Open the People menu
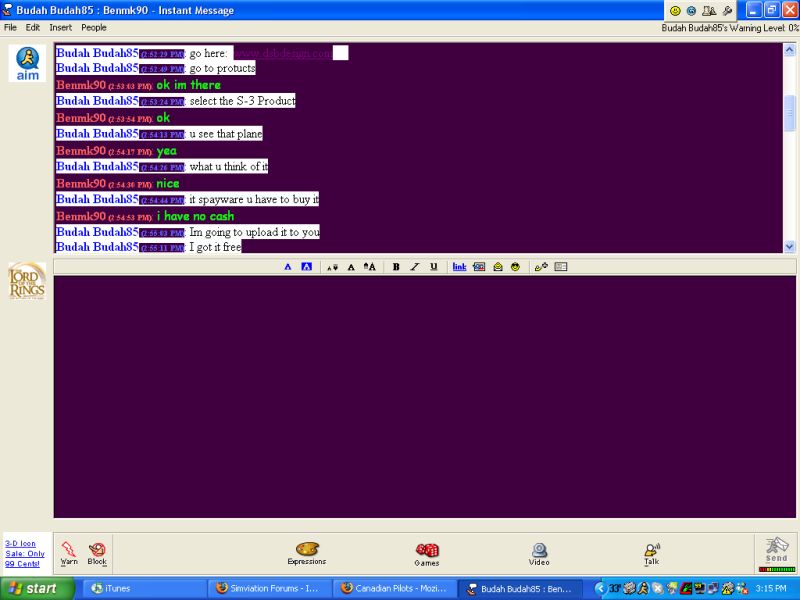Viewport: 800px width, 600px height. (94, 27)
